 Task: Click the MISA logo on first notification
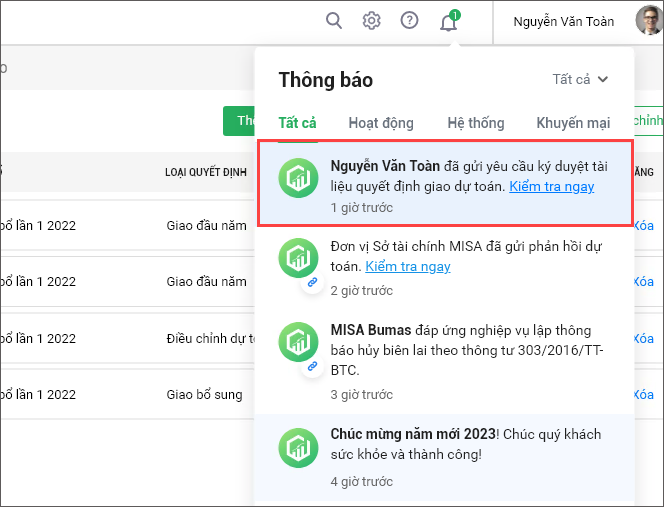(x=299, y=178)
